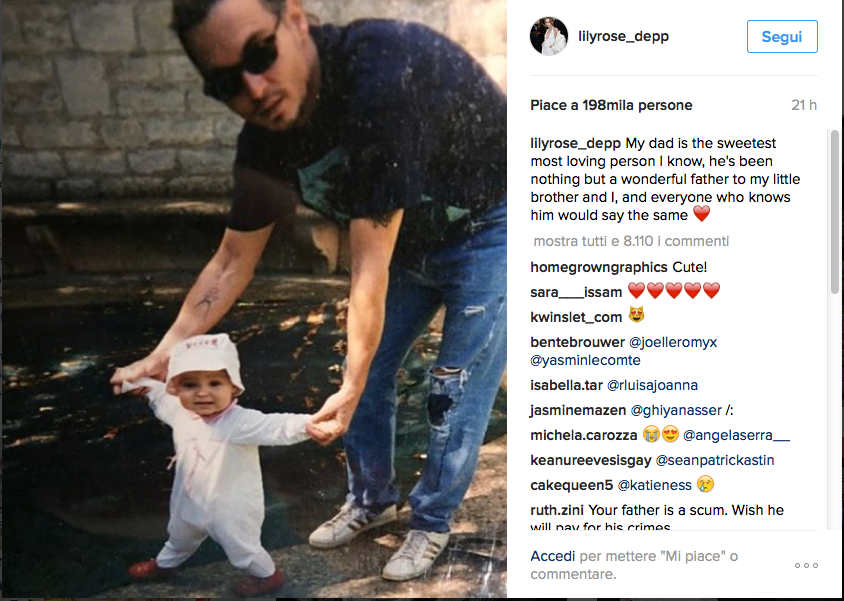Screen dimensions: 844x601
Task: Open homegrowngraphics commenter profile
Action: (599, 267)
